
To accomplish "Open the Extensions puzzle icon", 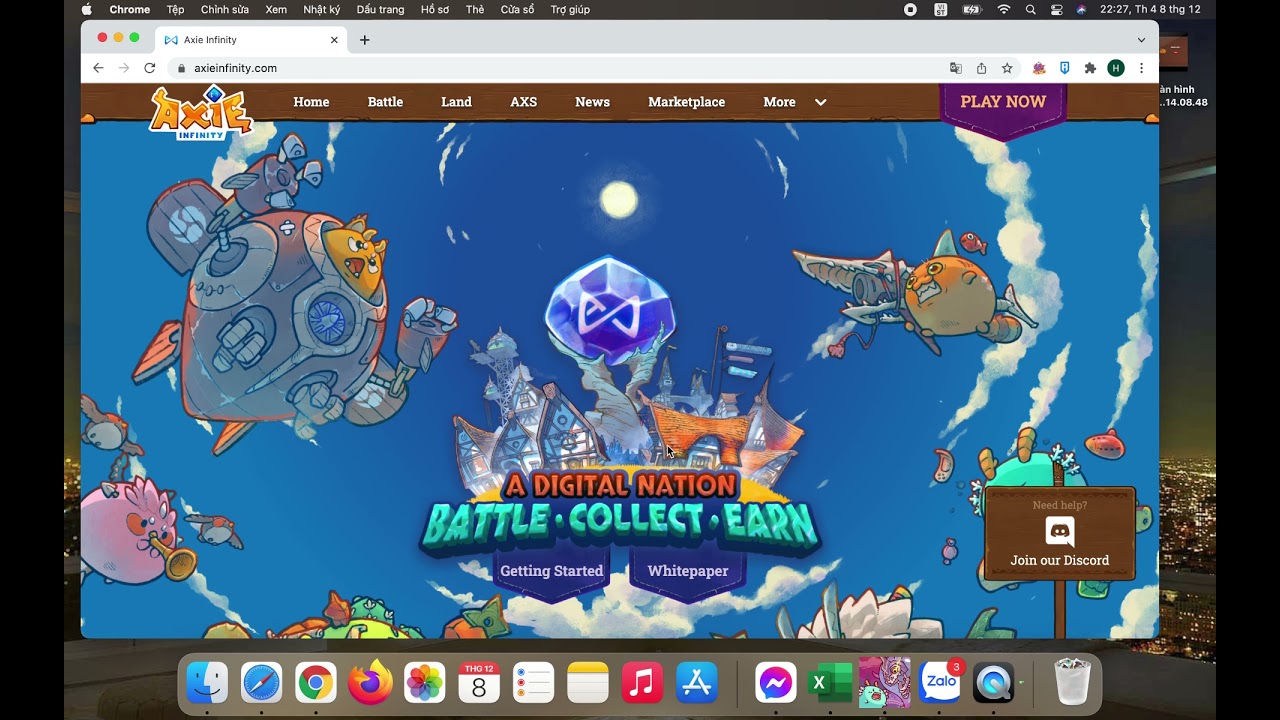I will tap(1090, 68).
